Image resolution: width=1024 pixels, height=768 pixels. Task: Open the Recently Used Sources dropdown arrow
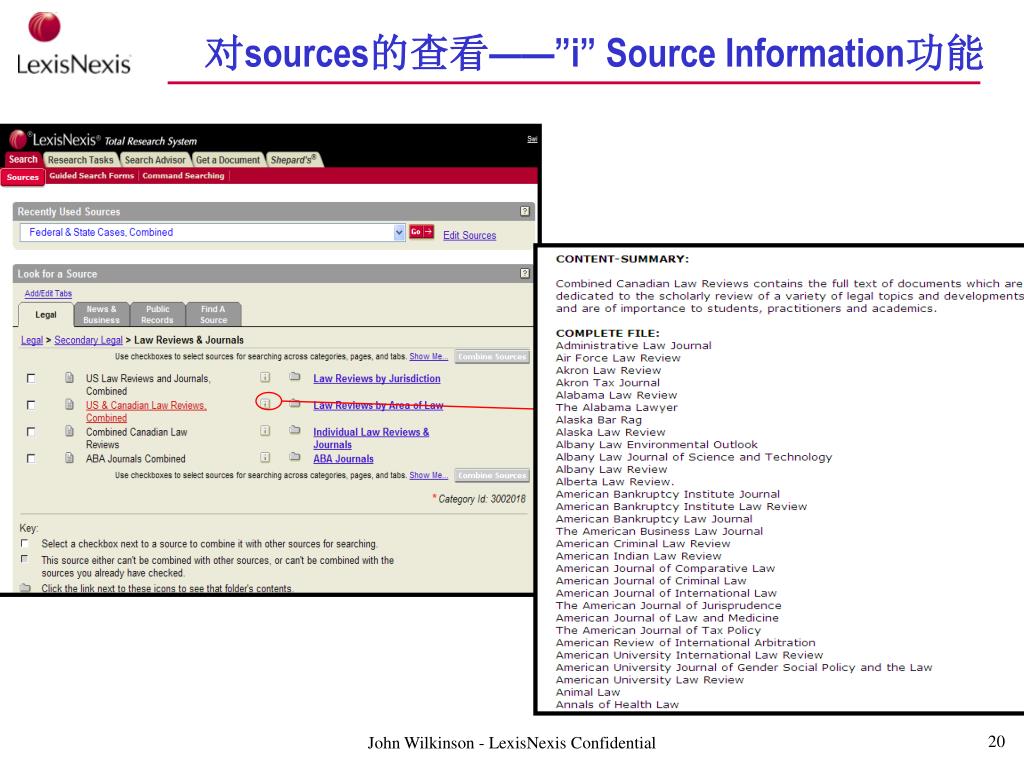pos(399,232)
